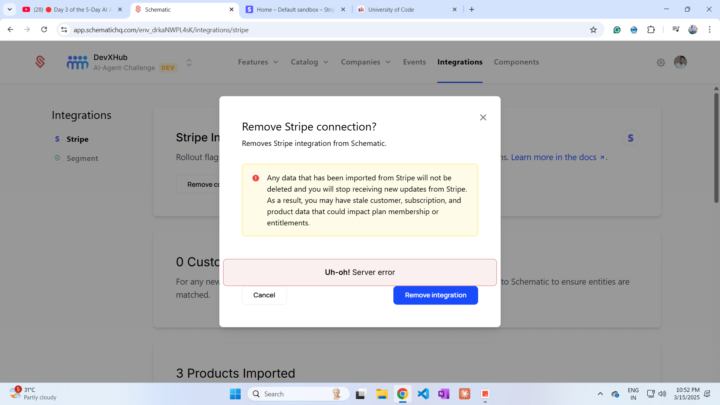Open the Extensions puzzle icon
Image resolution: width=720 pixels, height=405 pixels.
tap(651, 30)
